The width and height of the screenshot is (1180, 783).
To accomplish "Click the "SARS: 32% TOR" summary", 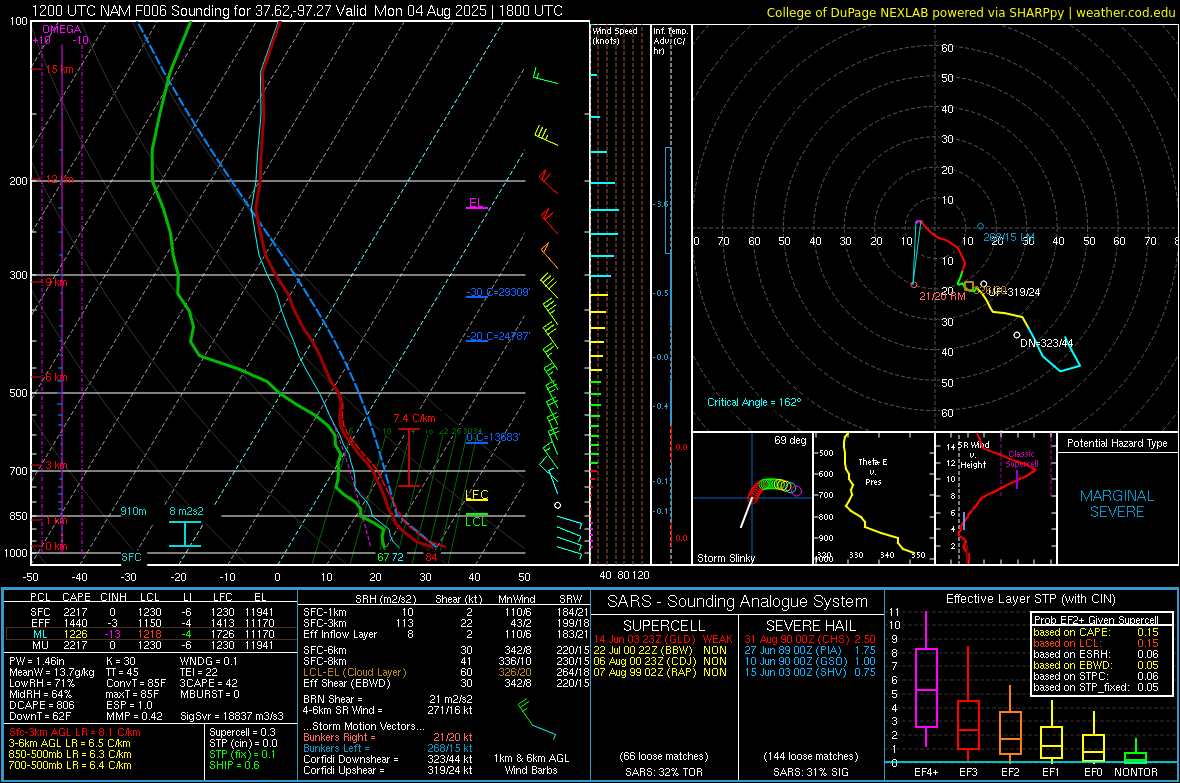I will tap(663, 772).
